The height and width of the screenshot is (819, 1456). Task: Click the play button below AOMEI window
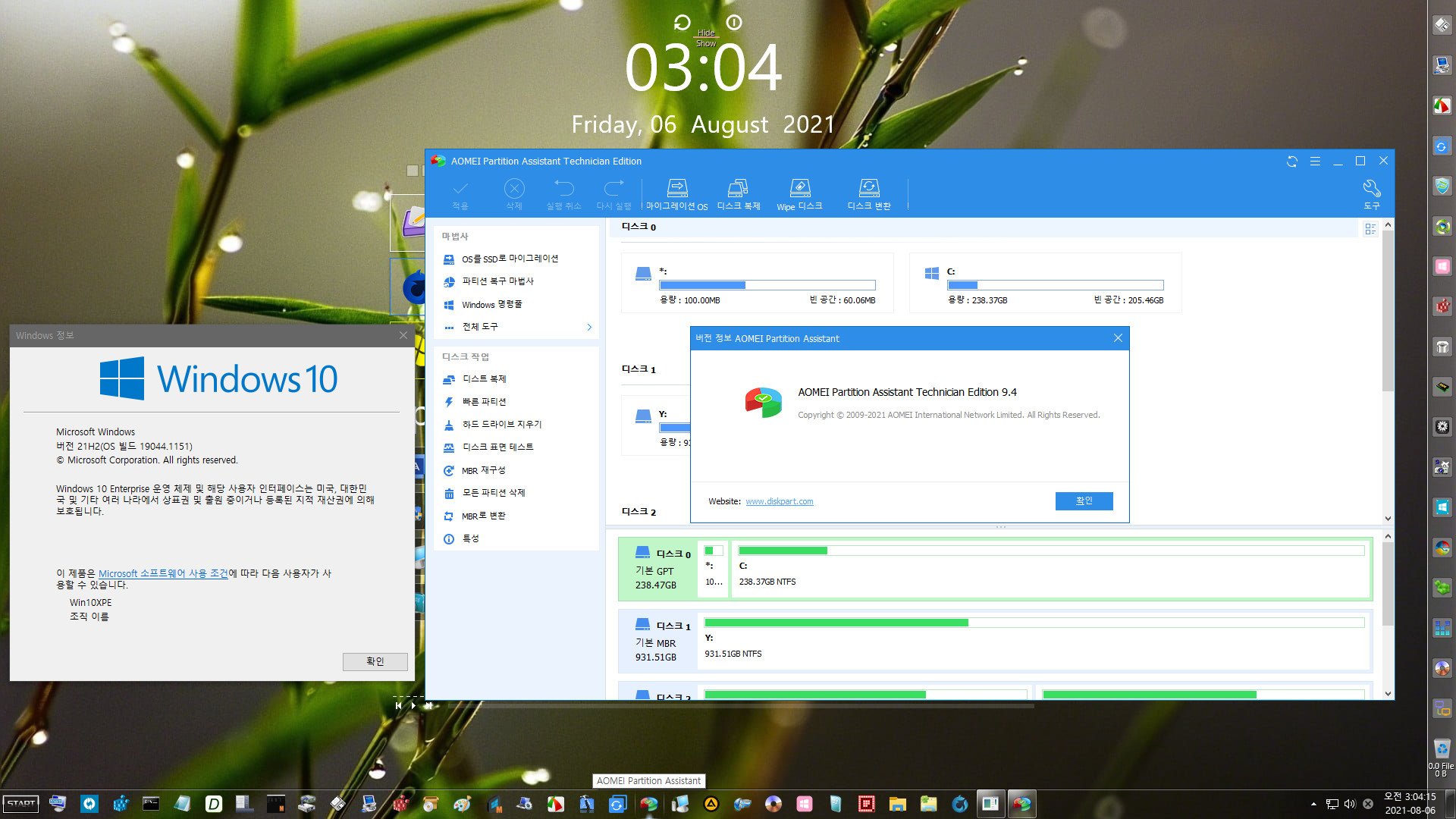(x=413, y=705)
